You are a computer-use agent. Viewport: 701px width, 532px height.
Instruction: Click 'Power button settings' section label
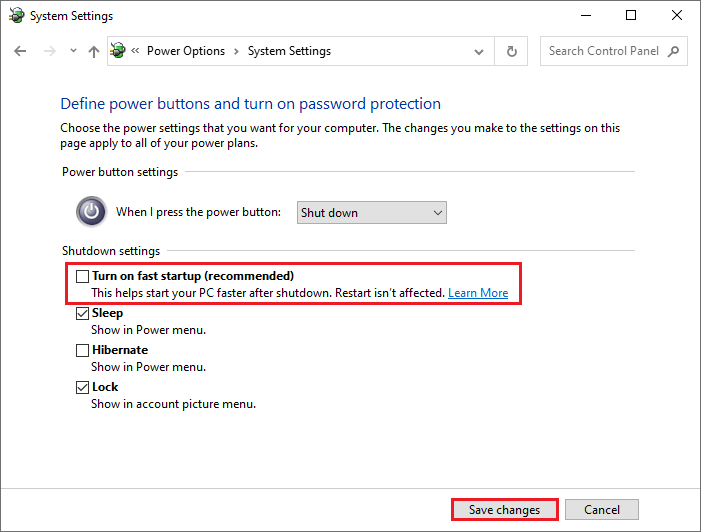tap(120, 172)
